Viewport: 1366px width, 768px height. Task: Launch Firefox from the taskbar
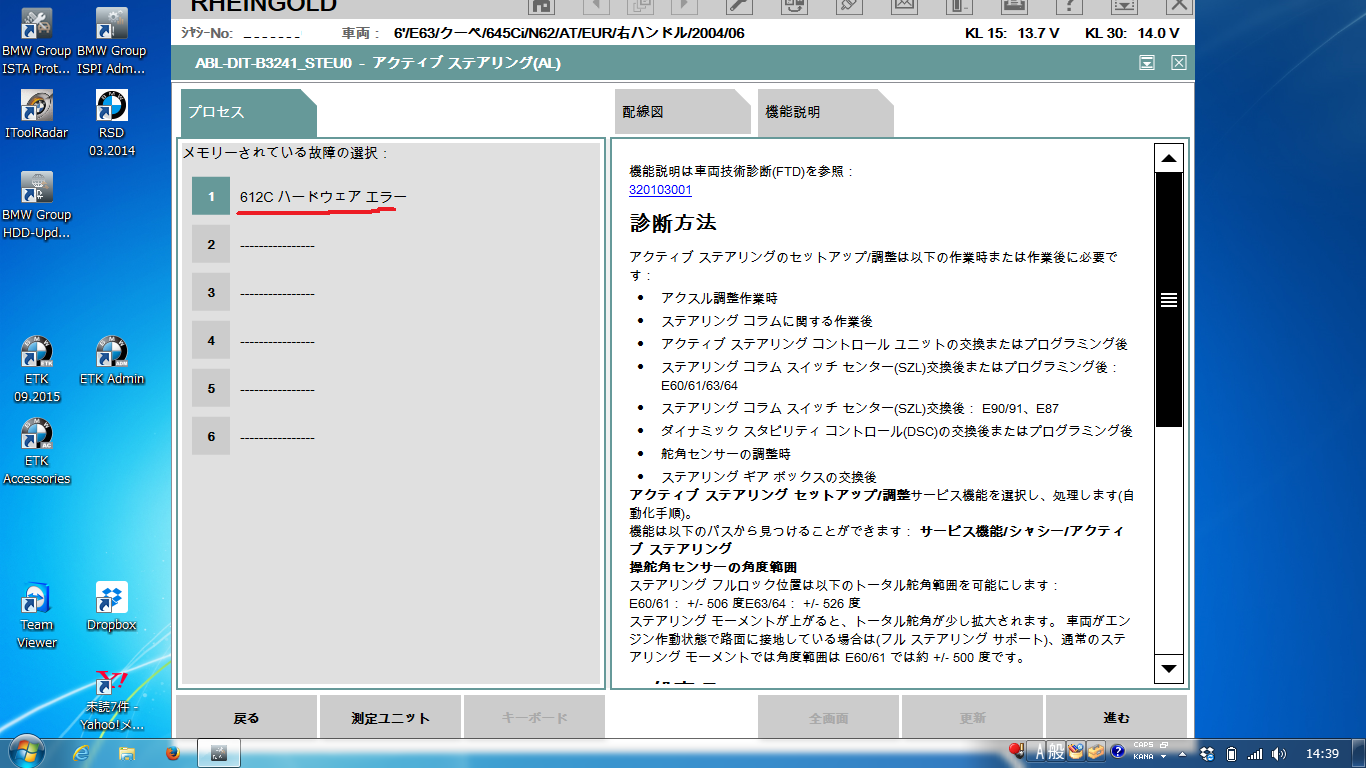pyautogui.click(x=172, y=752)
